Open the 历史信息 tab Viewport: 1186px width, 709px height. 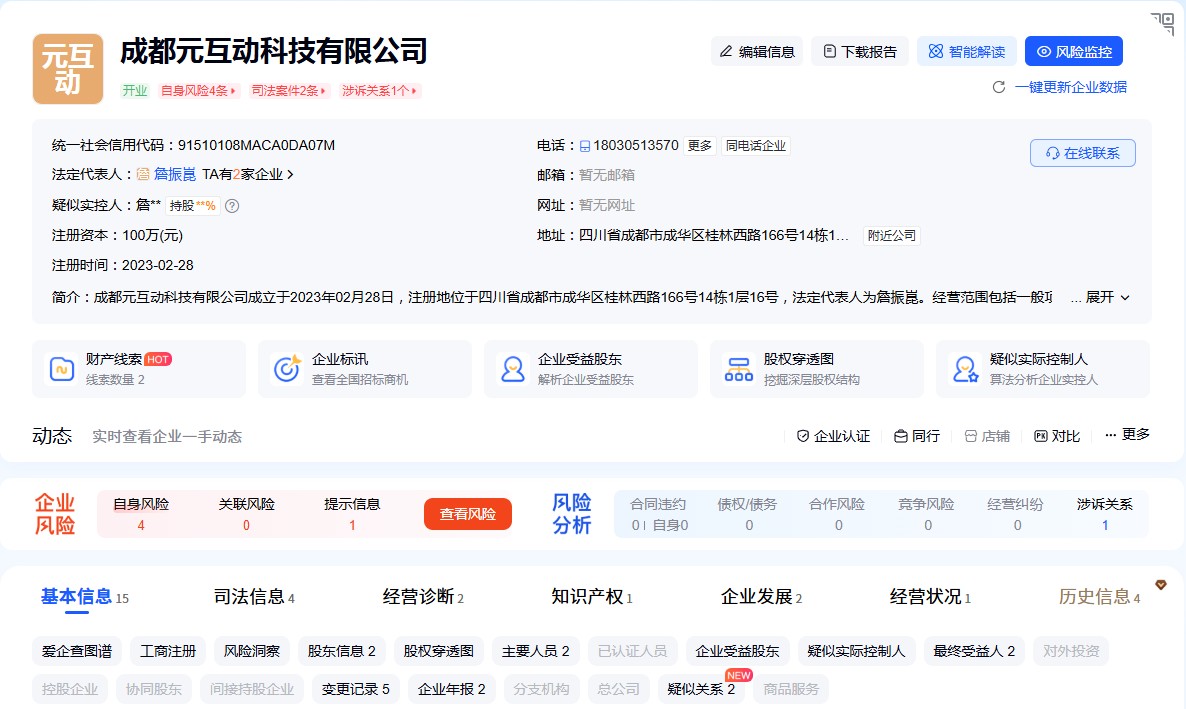click(x=1099, y=597)
